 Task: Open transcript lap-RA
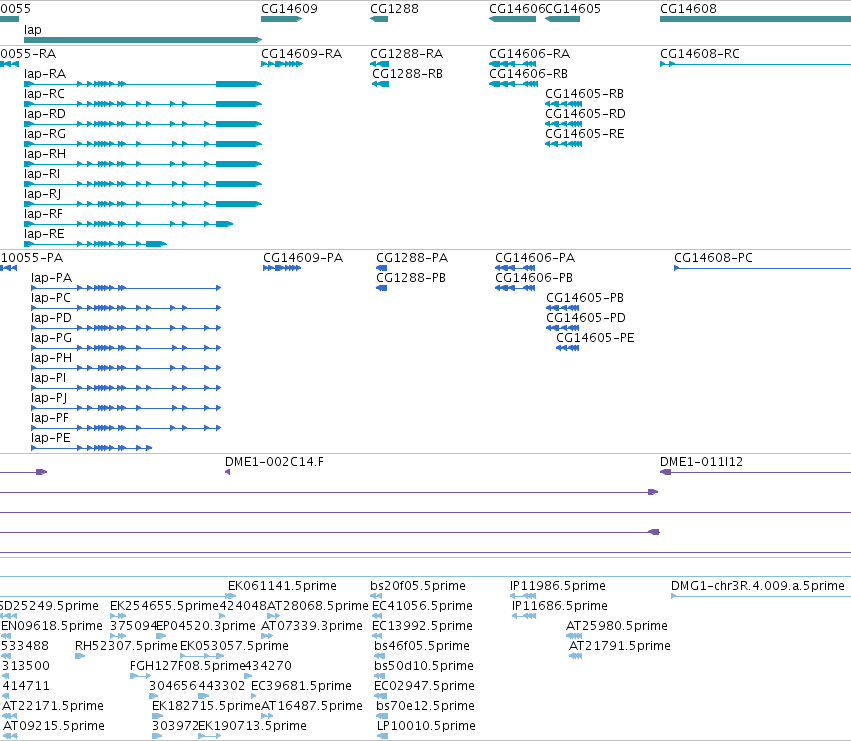point(45,74)
